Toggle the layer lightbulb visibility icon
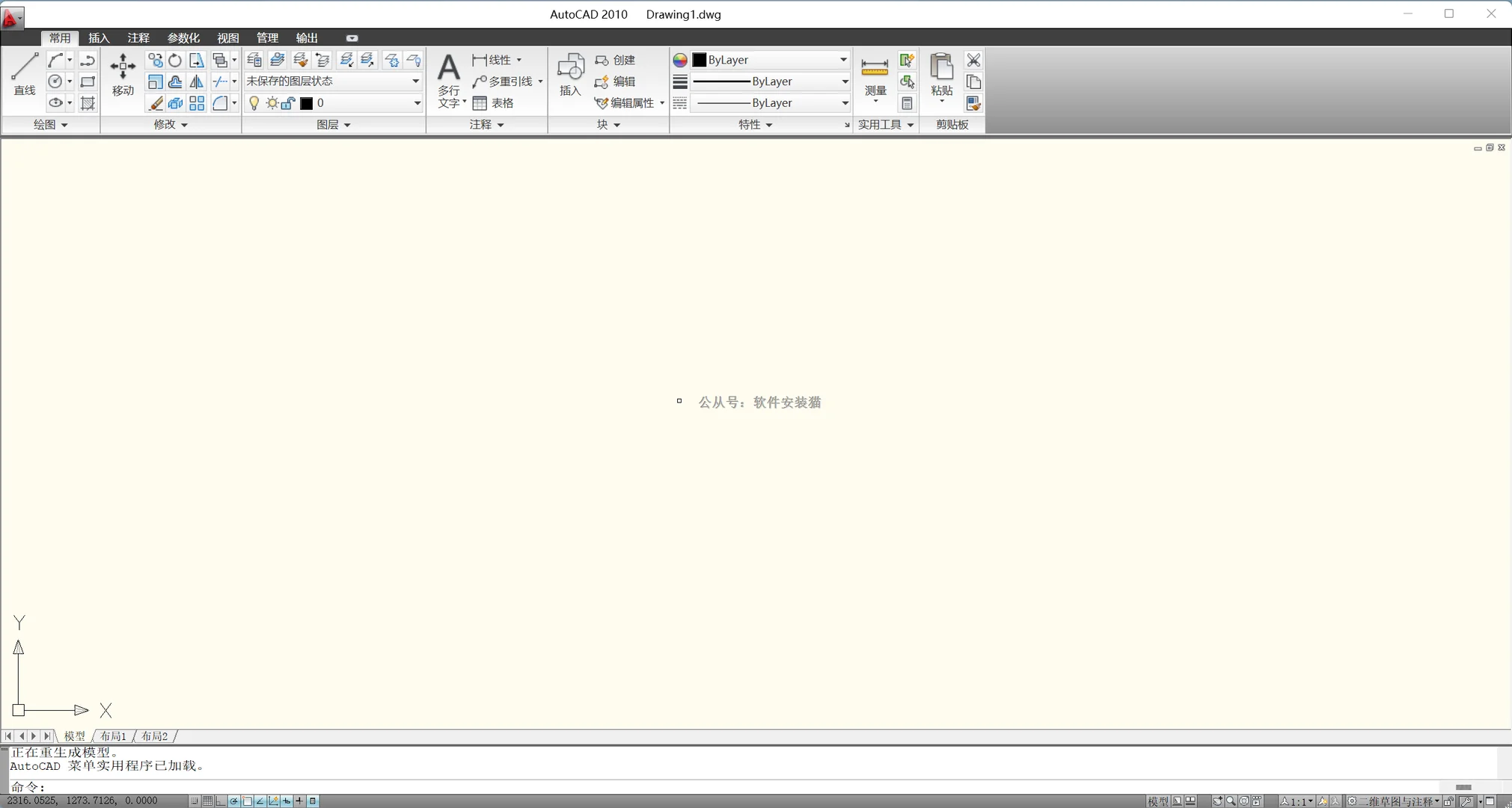 pyautogui.click(x=254, y=103)
